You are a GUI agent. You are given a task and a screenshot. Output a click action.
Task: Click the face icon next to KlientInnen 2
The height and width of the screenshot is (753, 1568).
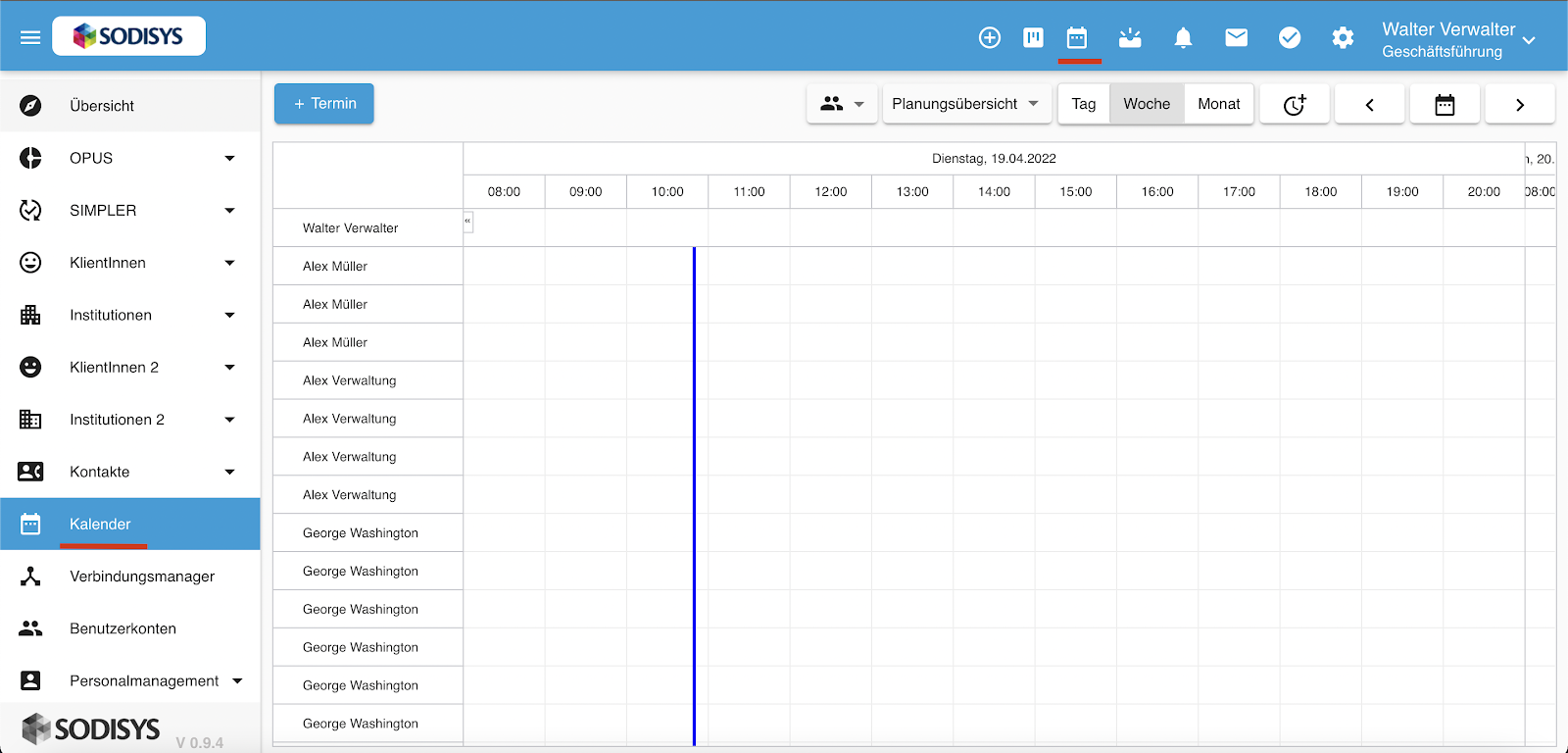pyautogui.click(x=30, y=367)
